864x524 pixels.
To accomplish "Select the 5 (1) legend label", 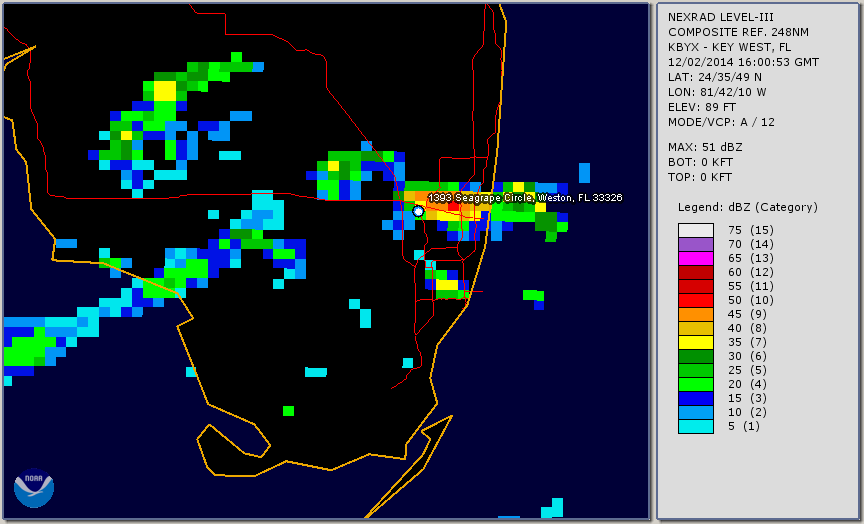I will tap(743, 426).
